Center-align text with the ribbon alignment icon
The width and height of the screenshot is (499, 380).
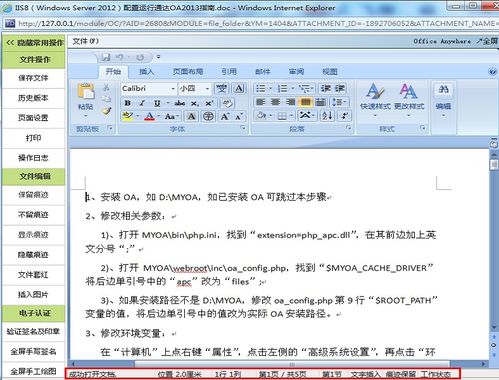275,102
